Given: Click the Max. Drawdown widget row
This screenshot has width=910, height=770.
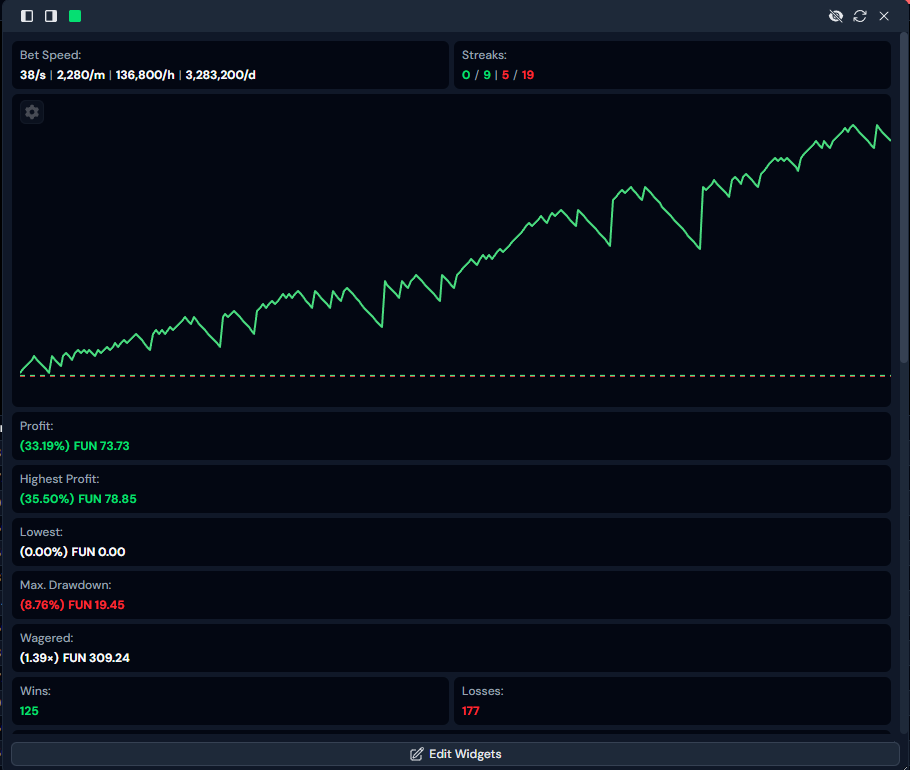Looking at the screenshot, I should pos(450,595).
